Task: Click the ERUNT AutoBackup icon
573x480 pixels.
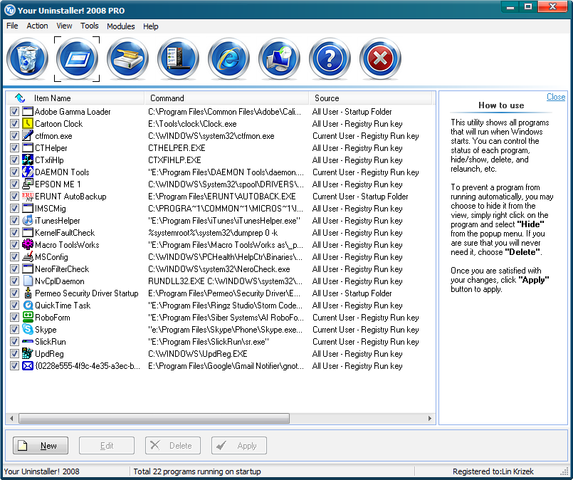Action: click(x=27, y=196)
